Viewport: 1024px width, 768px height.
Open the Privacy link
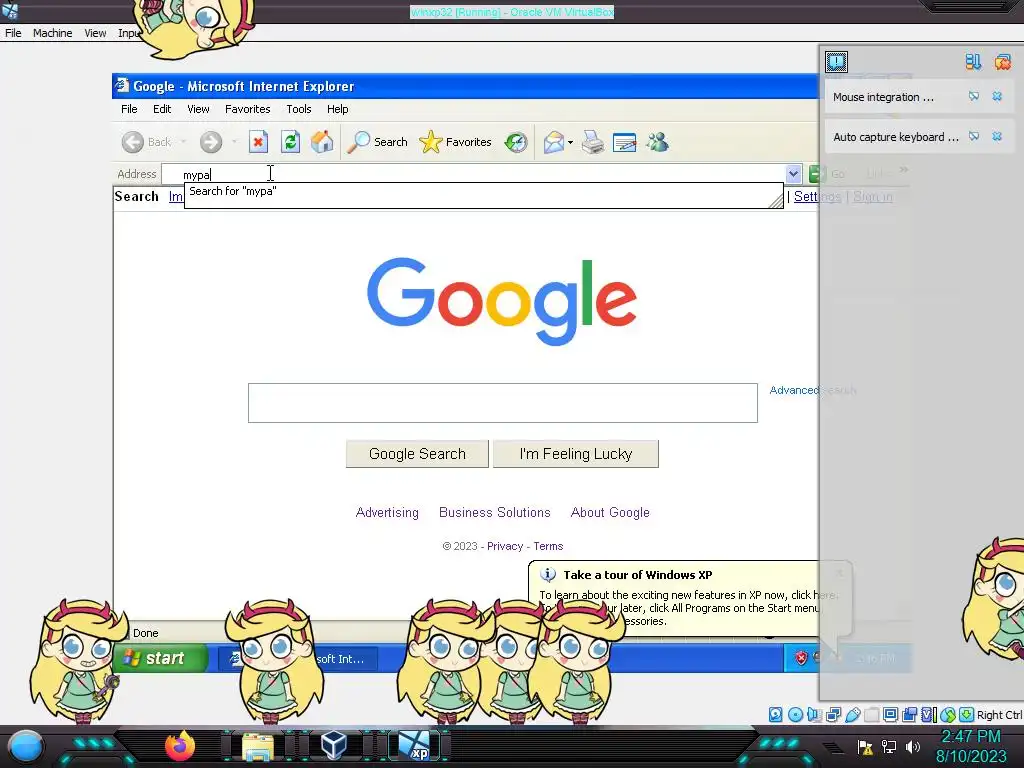click(x=505, y=546)
